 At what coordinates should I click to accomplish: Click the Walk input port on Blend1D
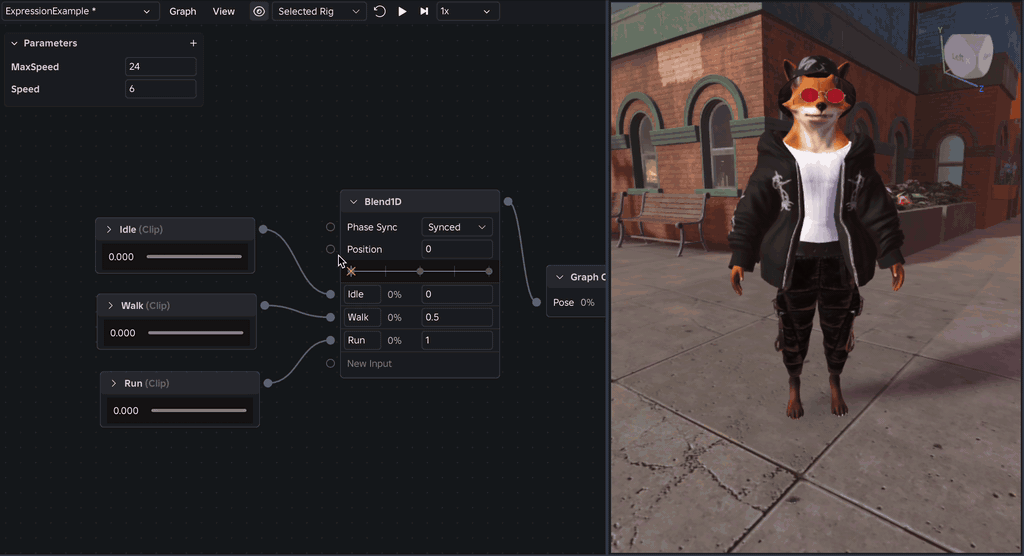tap(330, 317)
